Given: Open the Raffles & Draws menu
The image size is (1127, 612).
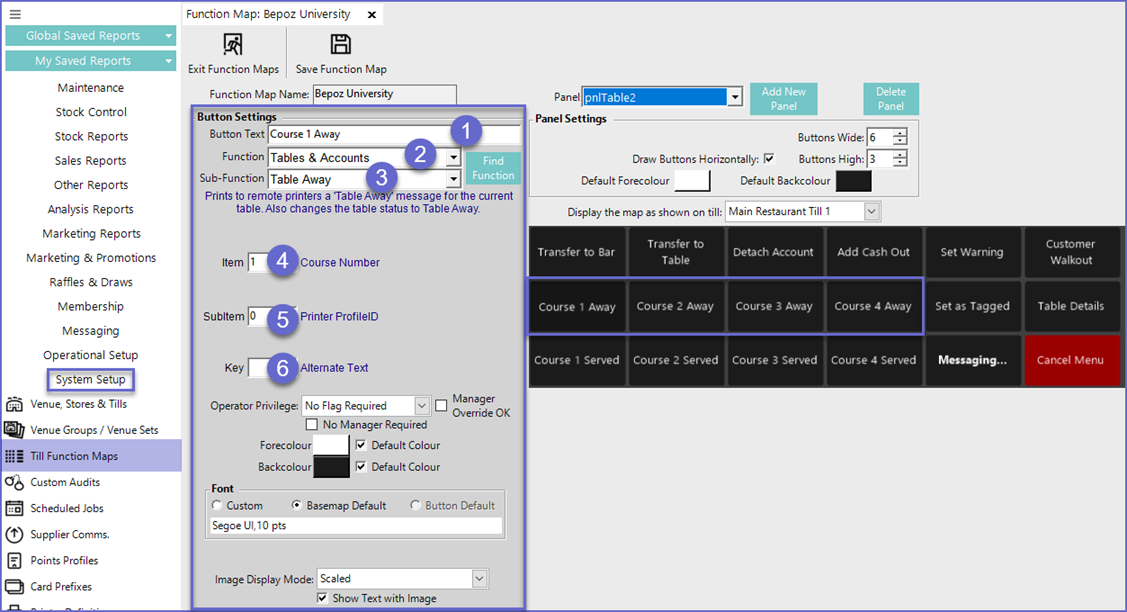Looking at the screenshot, I should click(x=91, y=282).
